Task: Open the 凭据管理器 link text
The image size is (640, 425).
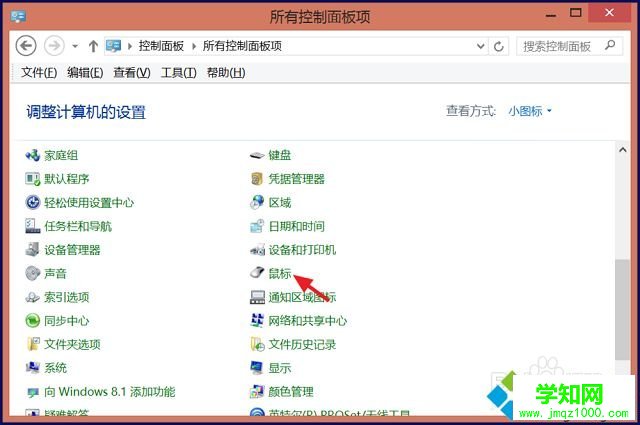Action: [296, 179]
